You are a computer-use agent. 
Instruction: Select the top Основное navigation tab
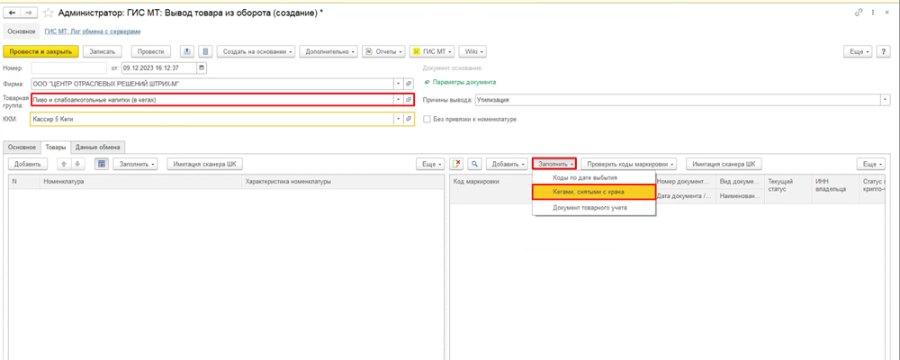22,32
